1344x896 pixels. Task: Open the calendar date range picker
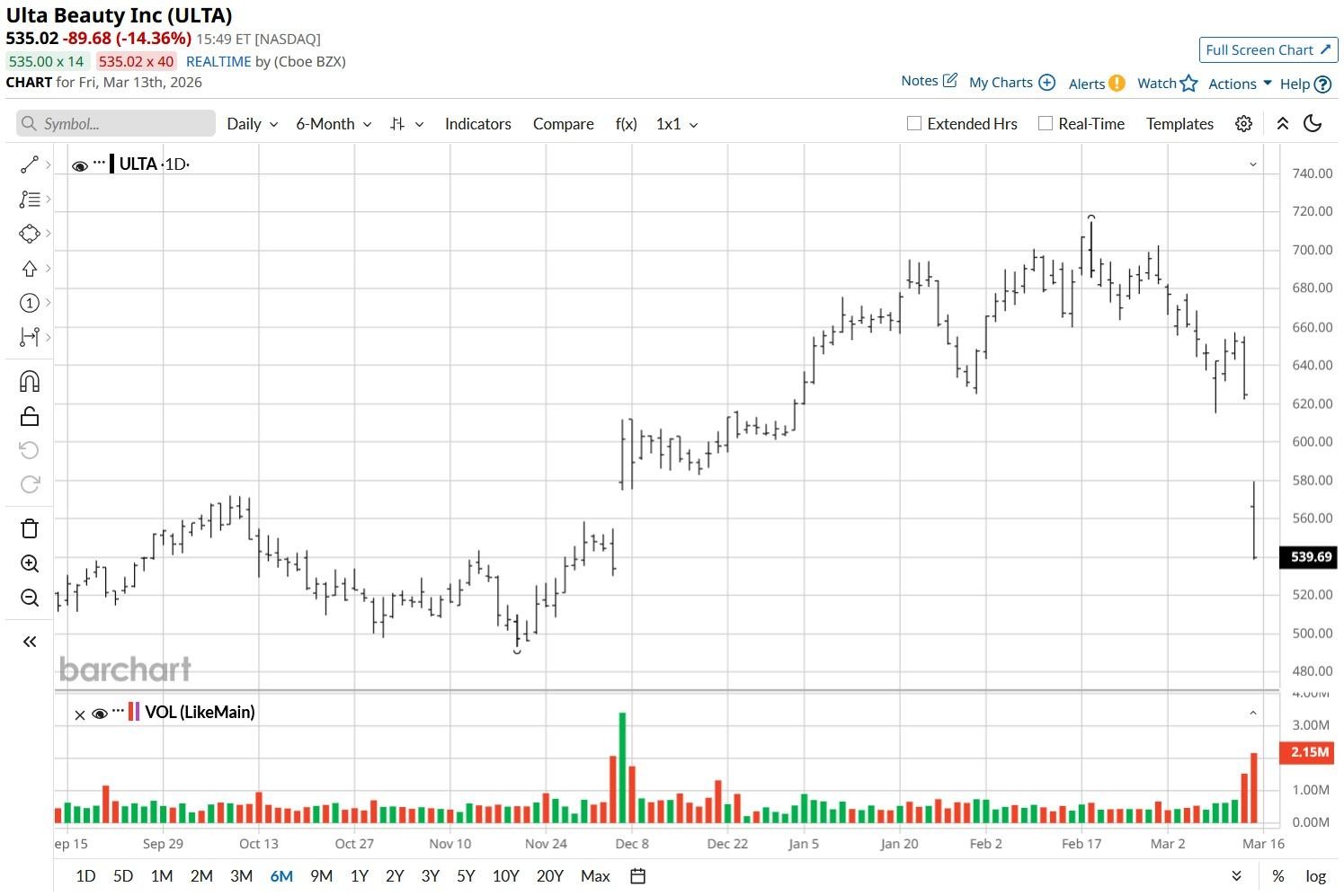click(638, 876)
